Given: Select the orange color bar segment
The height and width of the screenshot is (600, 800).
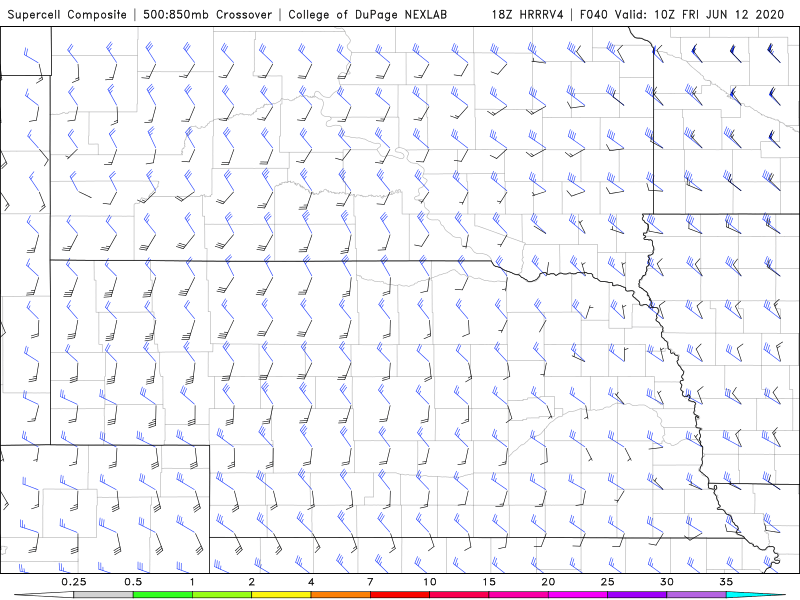Looking at the screenshot, I should point(340,595).
